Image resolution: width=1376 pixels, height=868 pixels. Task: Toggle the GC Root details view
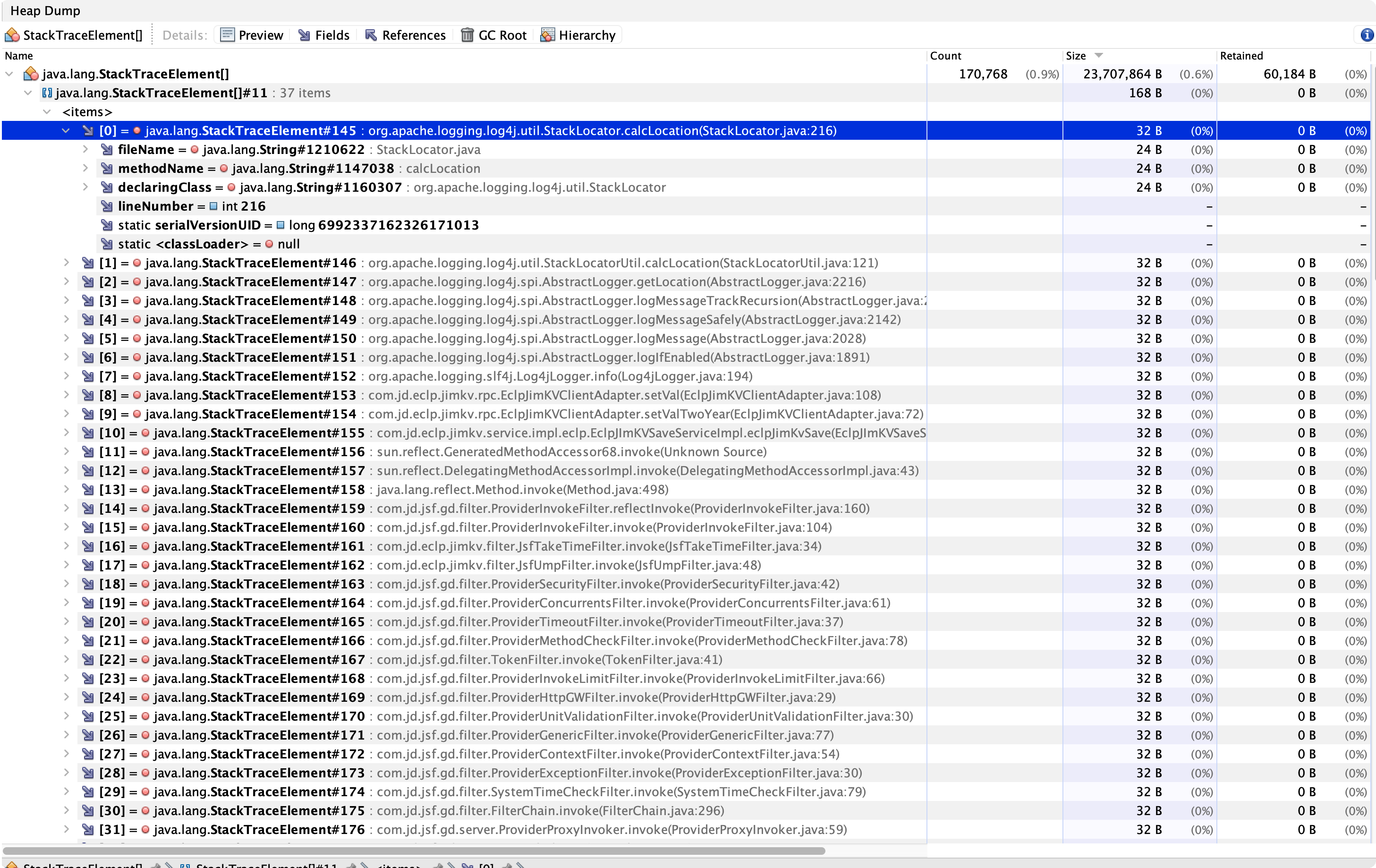click(x=494, y=35)
